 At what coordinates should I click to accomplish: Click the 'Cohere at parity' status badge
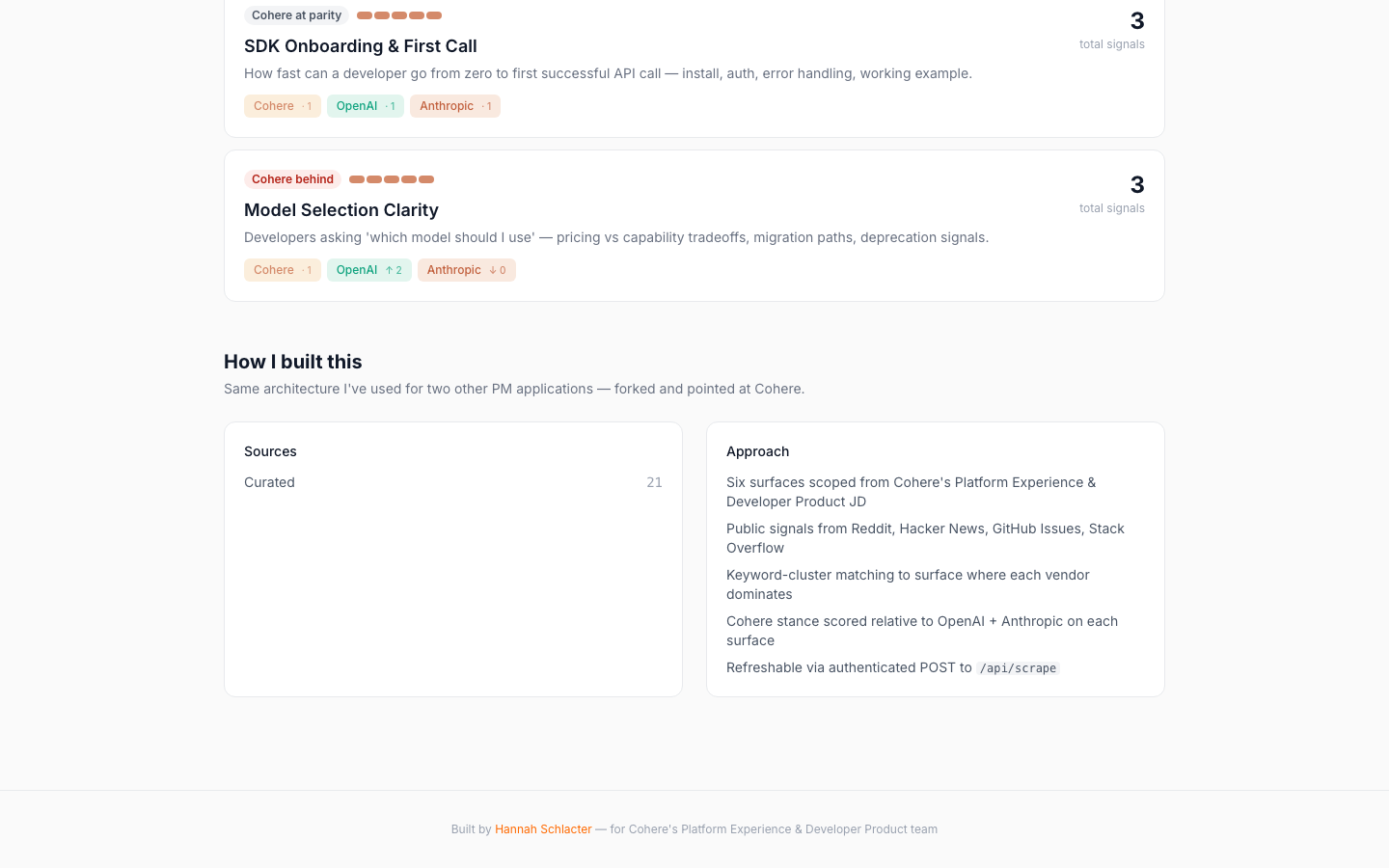tap(296, 15)
